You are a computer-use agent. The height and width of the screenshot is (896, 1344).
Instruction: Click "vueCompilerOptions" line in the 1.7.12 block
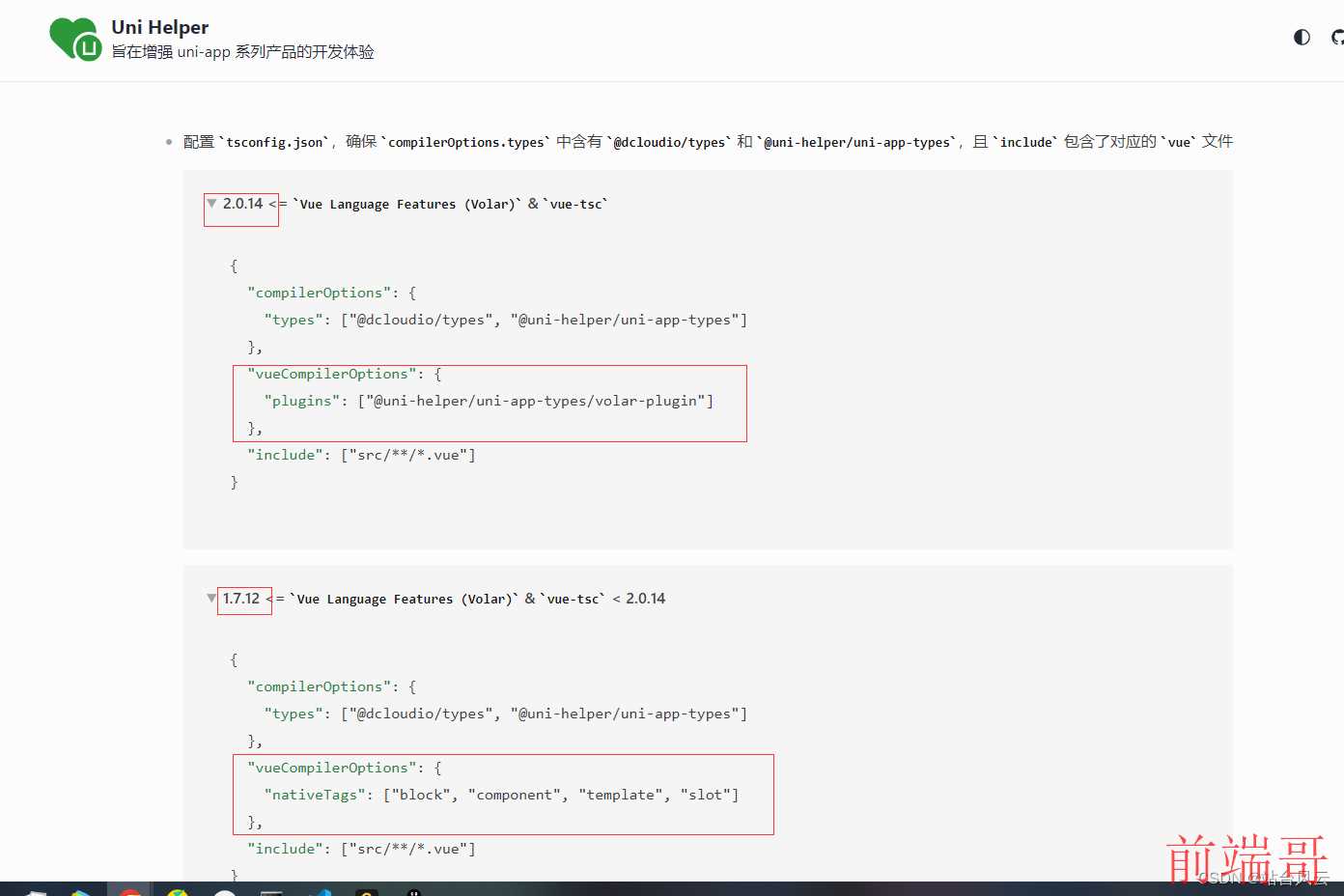point(345,768)
